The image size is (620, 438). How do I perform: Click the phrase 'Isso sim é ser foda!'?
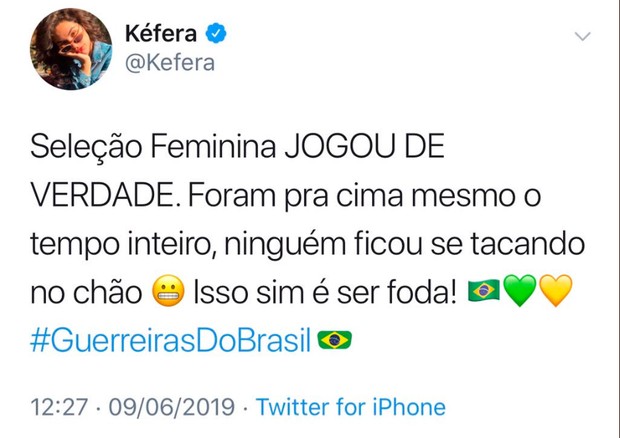tap(325, 292)
